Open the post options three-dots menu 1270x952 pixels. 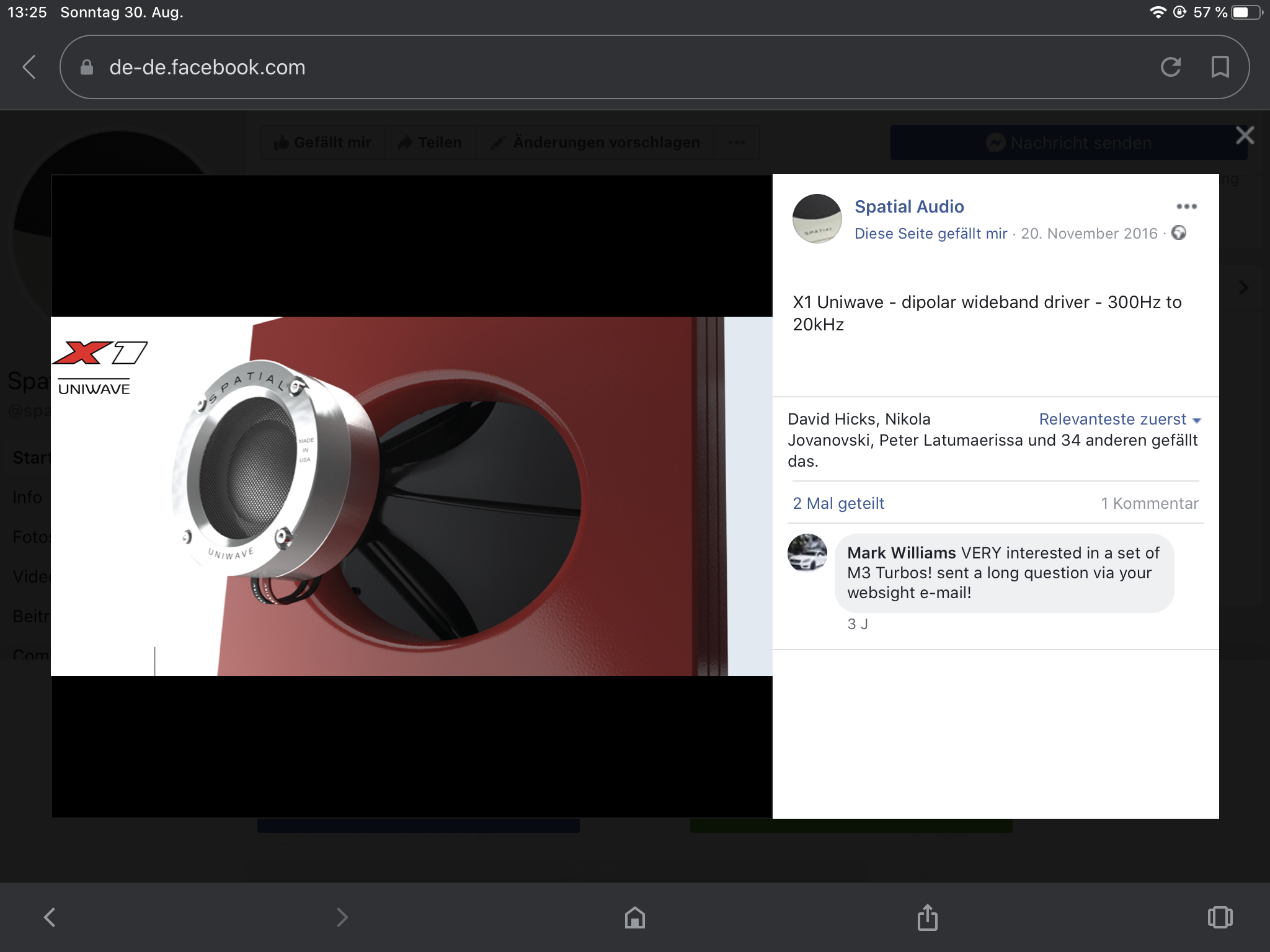[1186, 206]
